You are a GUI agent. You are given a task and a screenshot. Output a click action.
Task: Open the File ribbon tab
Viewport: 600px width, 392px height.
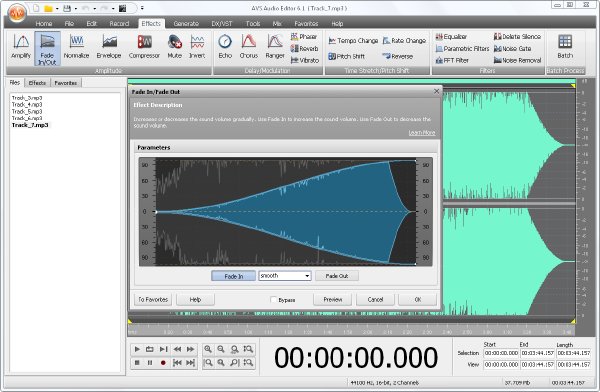point(69,23)
